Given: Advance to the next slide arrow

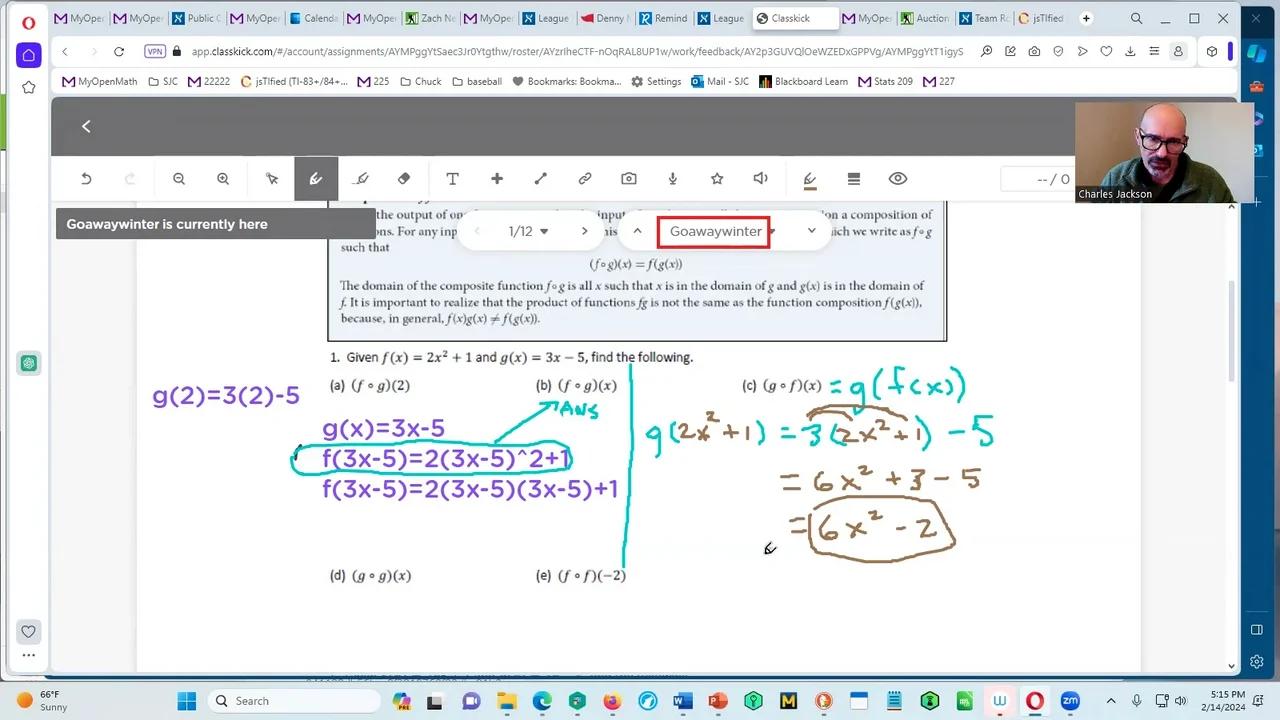Looking at the screenshot, I should coord(585,231).
